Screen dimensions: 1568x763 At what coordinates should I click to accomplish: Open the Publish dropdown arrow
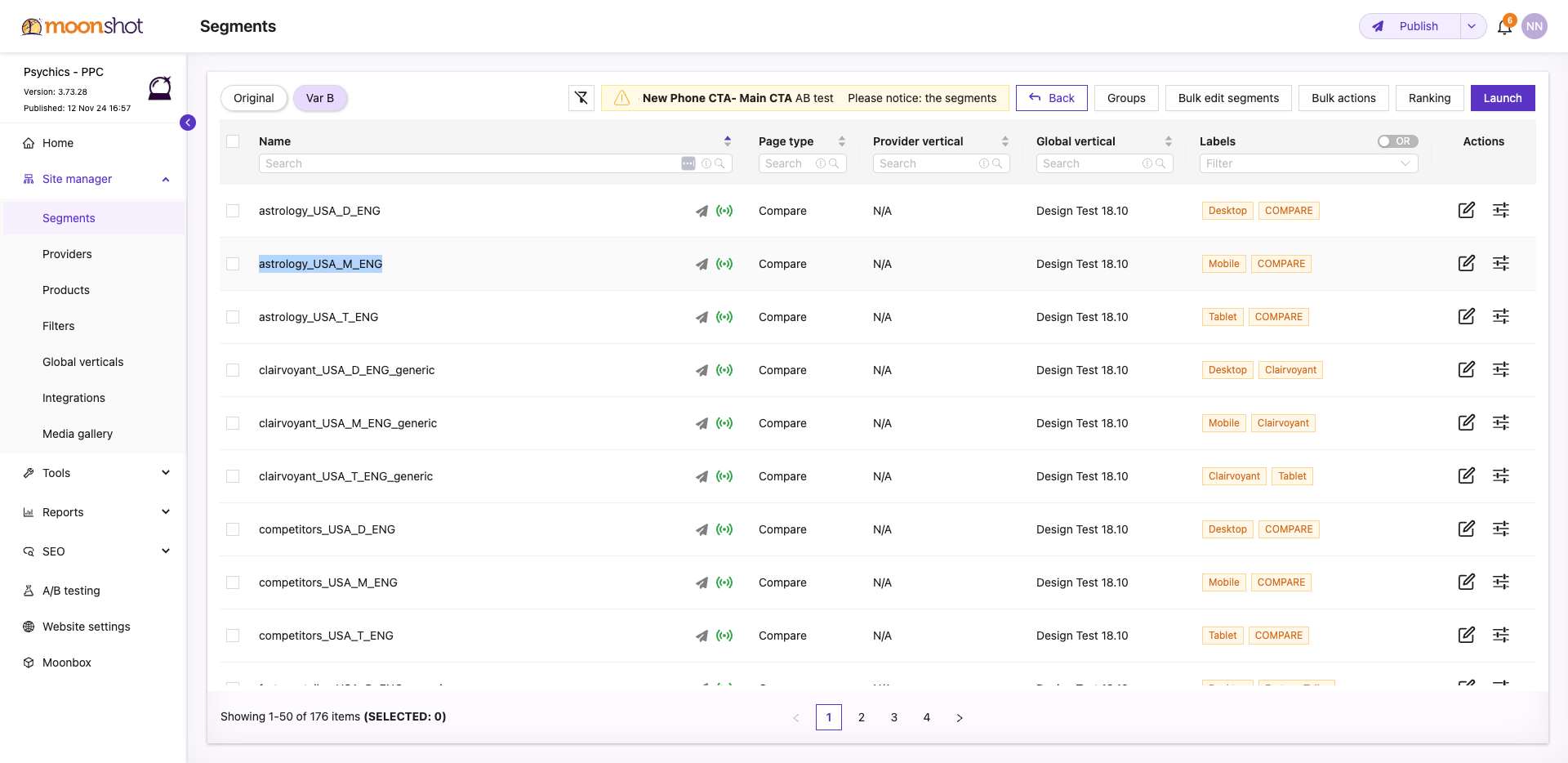click(1472, 26)
